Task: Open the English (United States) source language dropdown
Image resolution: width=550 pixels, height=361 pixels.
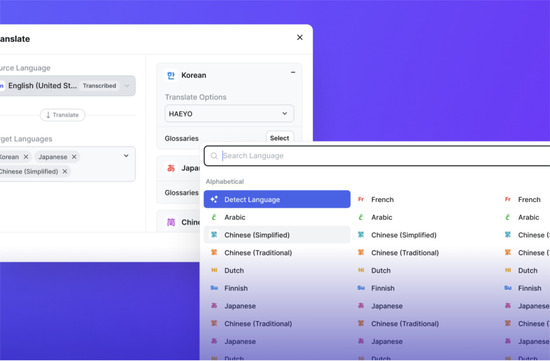Action: tap(67, 86)
